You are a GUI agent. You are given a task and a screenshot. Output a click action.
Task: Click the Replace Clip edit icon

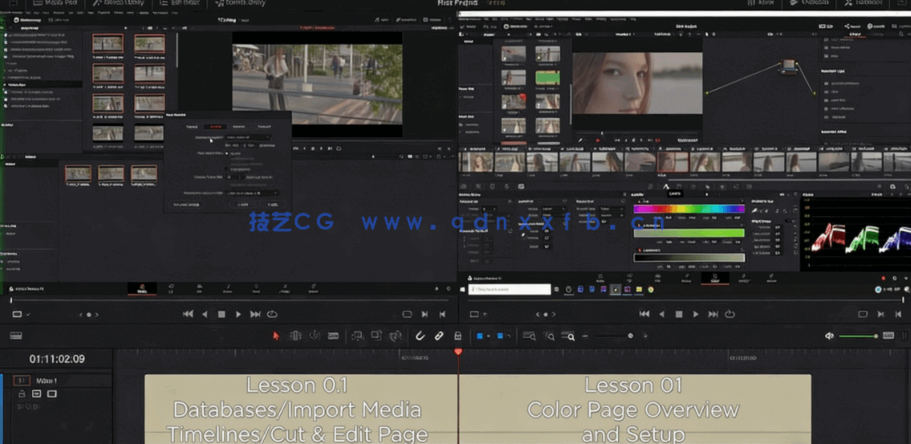(x=396, y=336)
